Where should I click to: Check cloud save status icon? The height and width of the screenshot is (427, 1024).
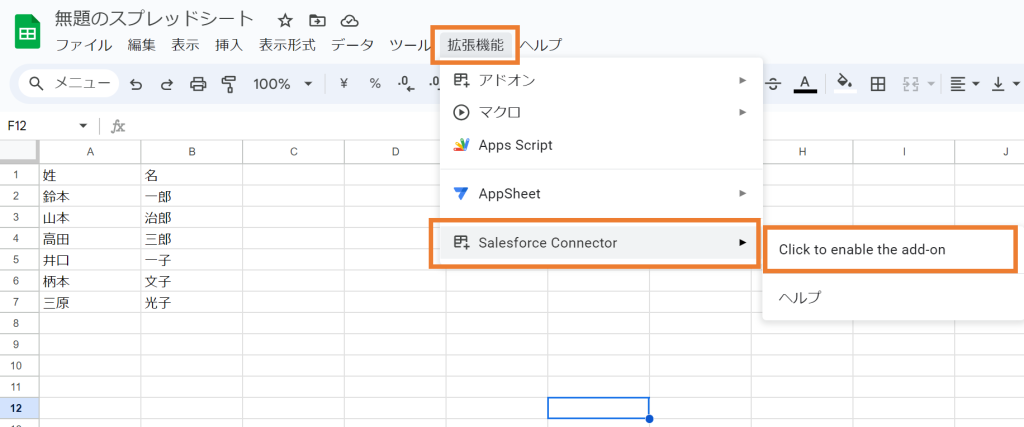click(x=350, y=21)
